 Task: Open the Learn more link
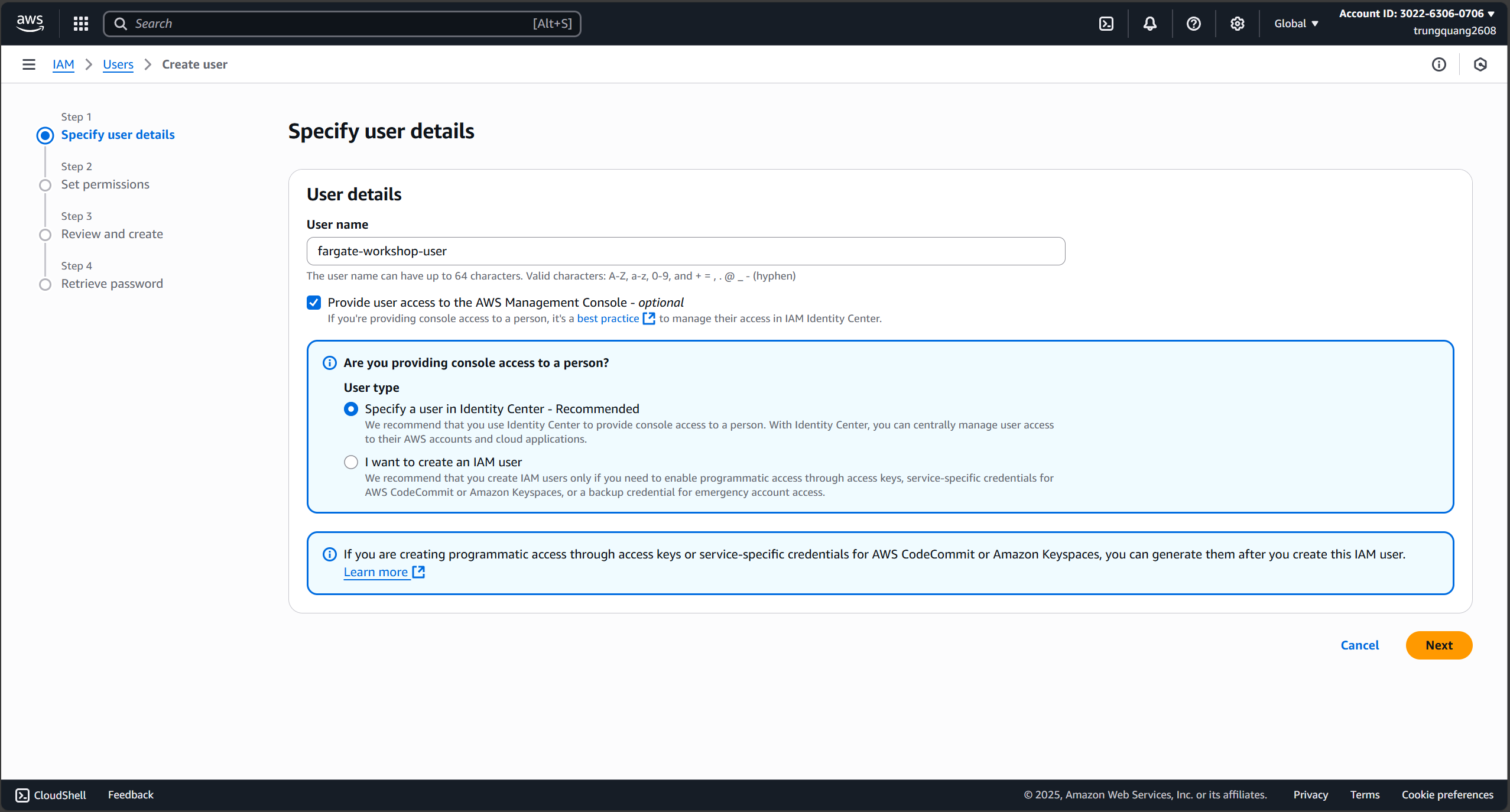point(376,572)
